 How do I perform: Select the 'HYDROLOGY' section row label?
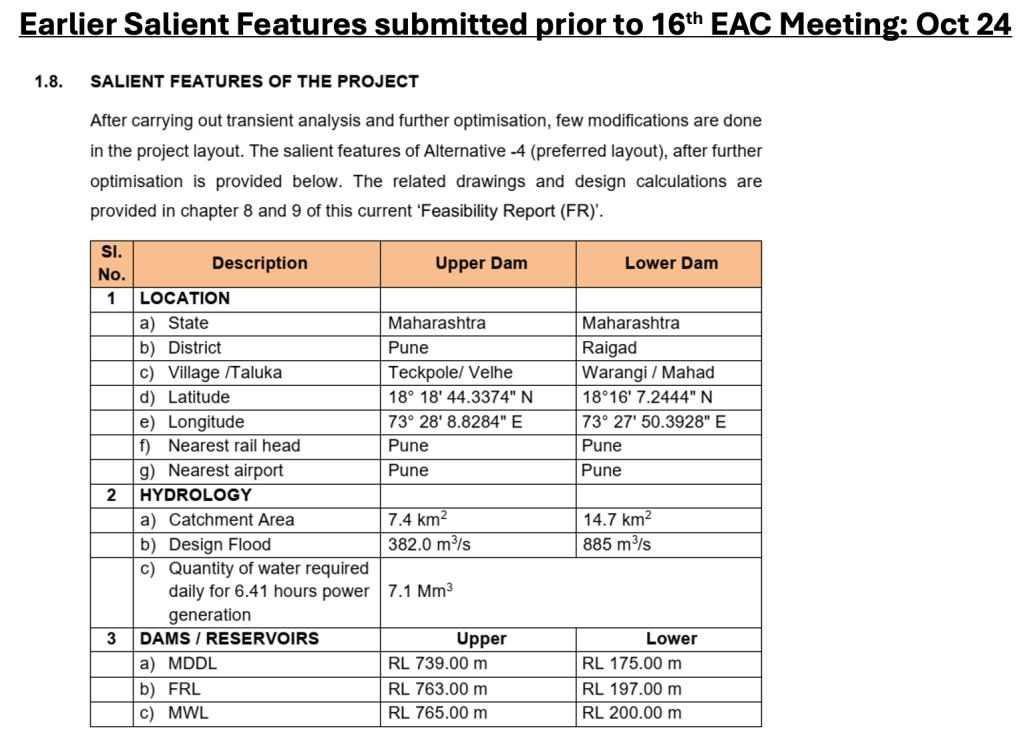point(196,495)
